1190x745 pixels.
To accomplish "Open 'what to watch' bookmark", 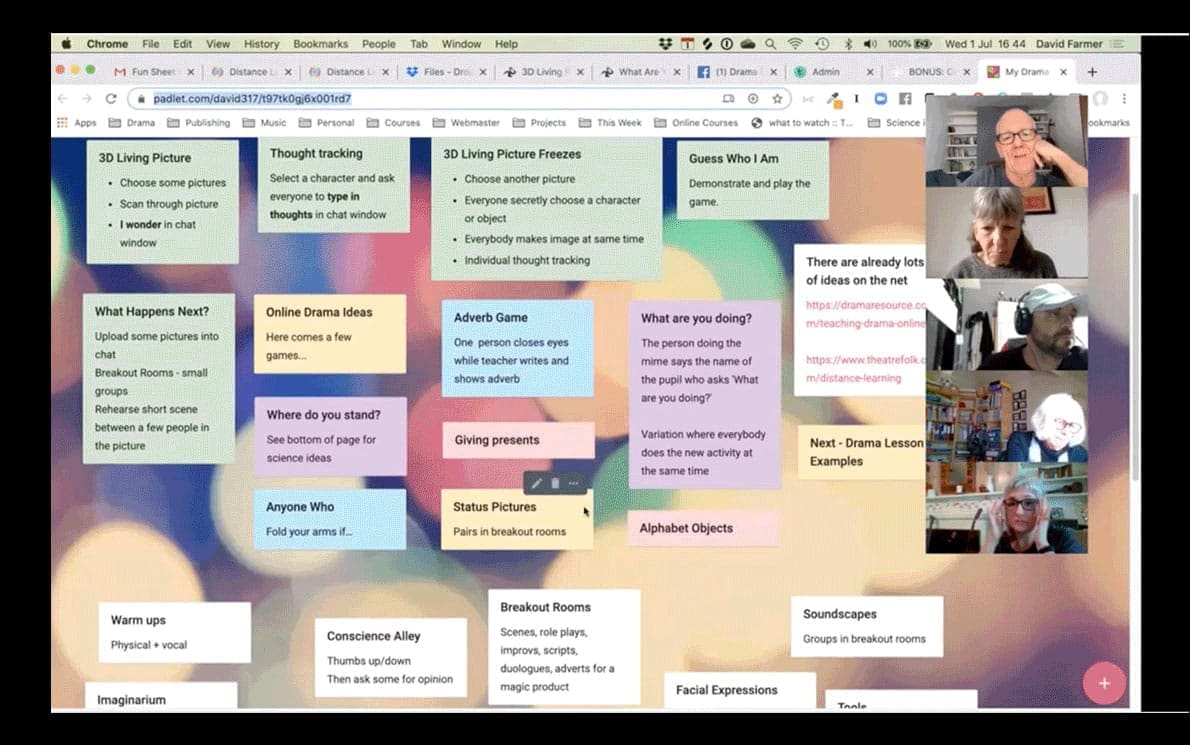I will coord(803,123).
